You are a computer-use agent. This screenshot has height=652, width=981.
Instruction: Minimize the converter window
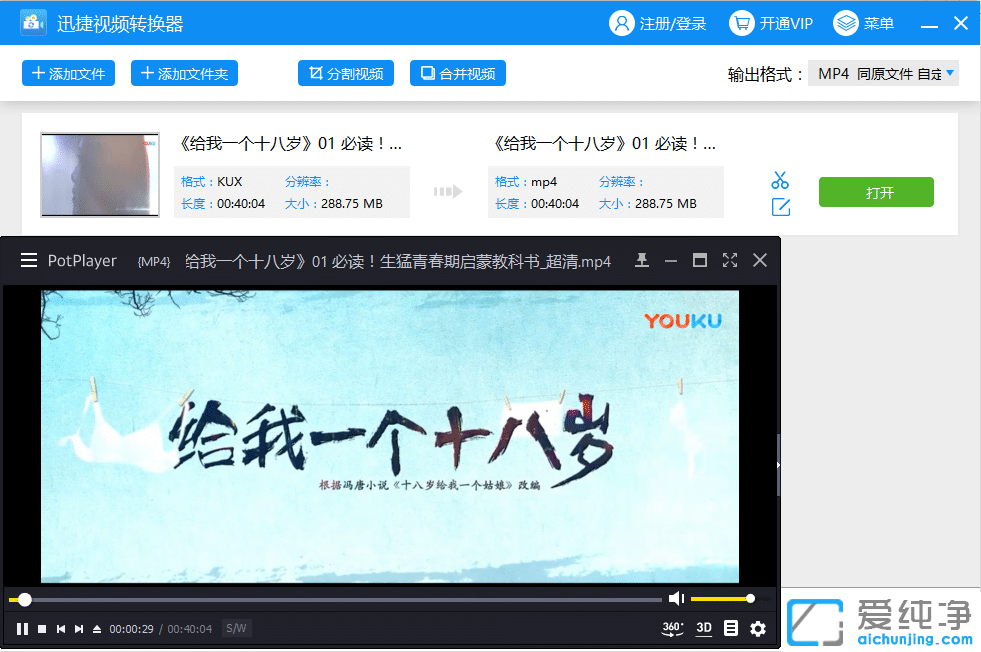929,25
